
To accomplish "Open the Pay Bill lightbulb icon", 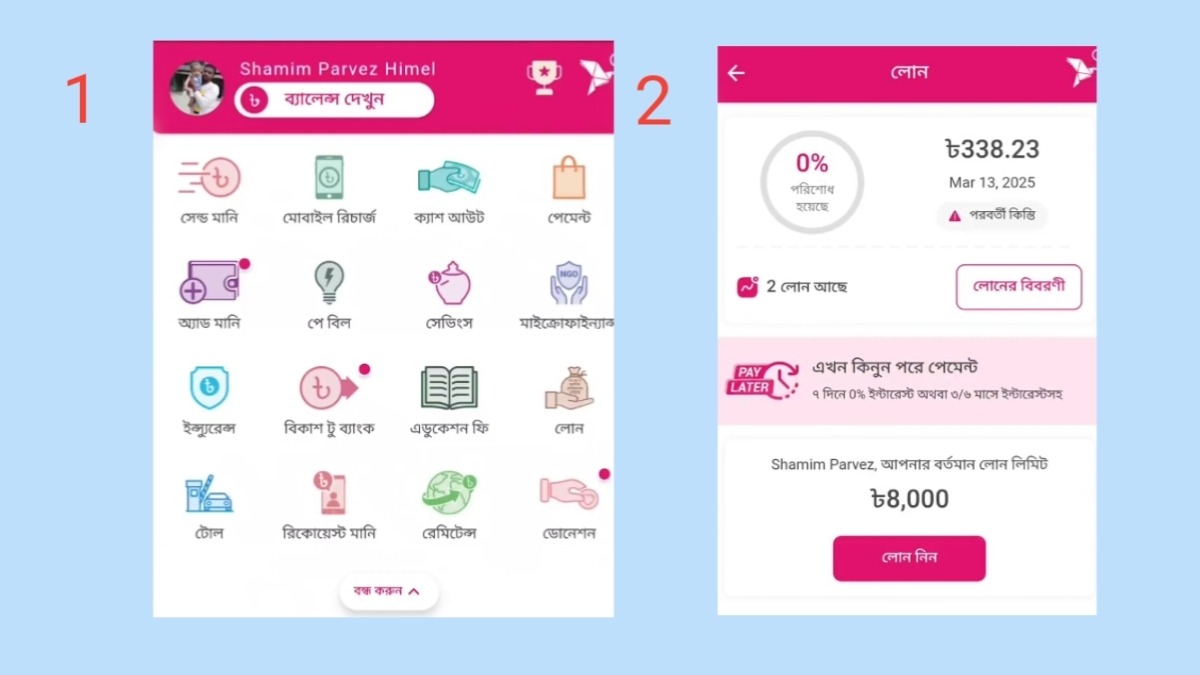I will tap(329, 283).
